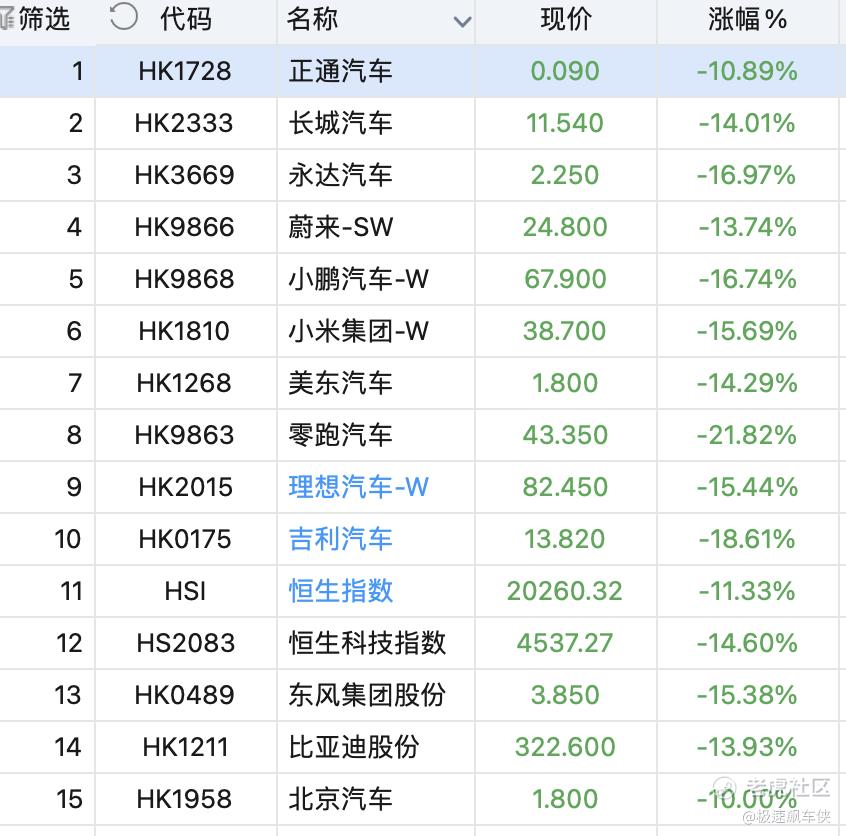Screen dimensions: 846x836
Task: Click the -21.82% change value
Action: click(747, 435)
